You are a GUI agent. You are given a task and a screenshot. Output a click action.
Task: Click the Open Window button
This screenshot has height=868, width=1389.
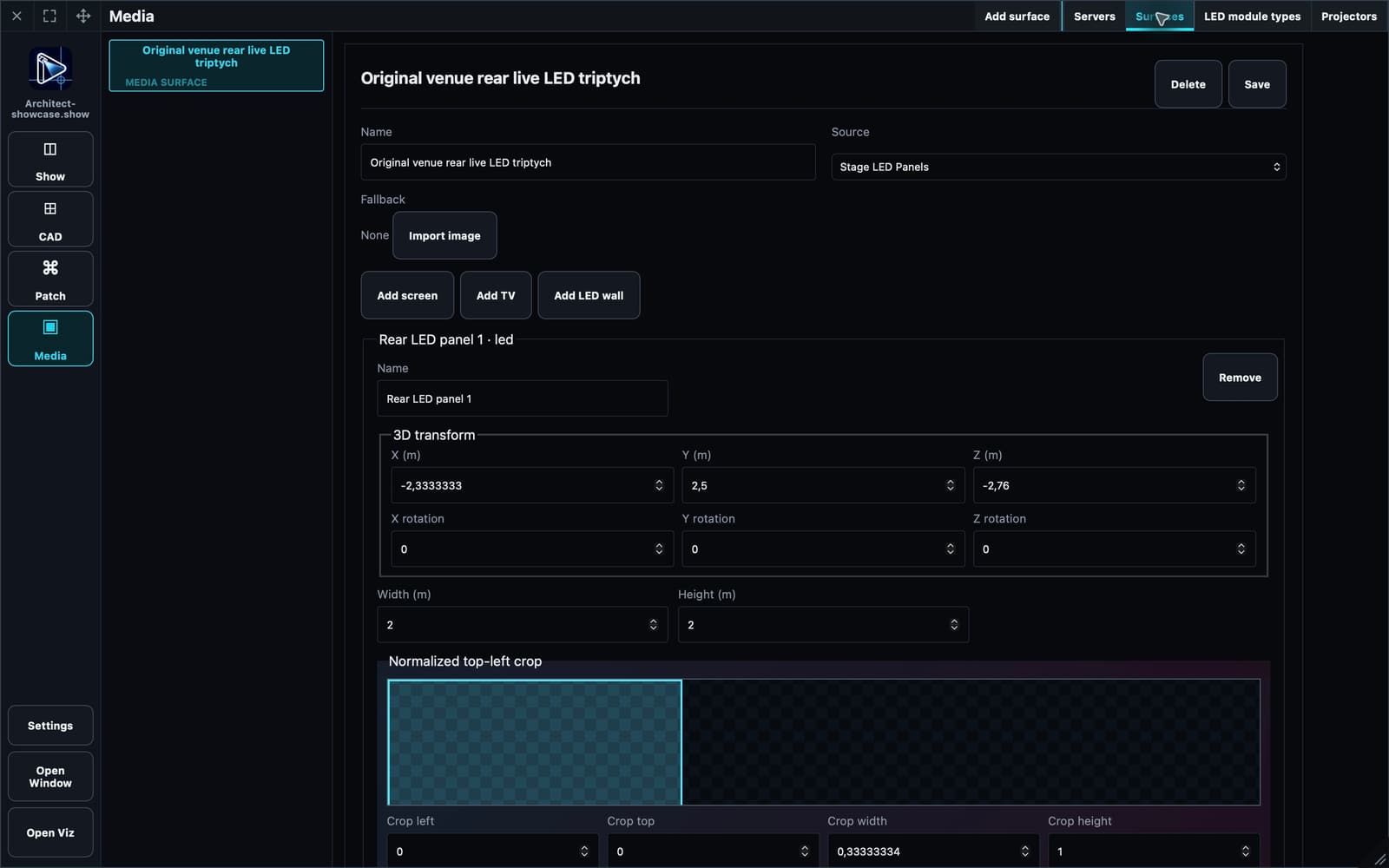click(50, 777)
